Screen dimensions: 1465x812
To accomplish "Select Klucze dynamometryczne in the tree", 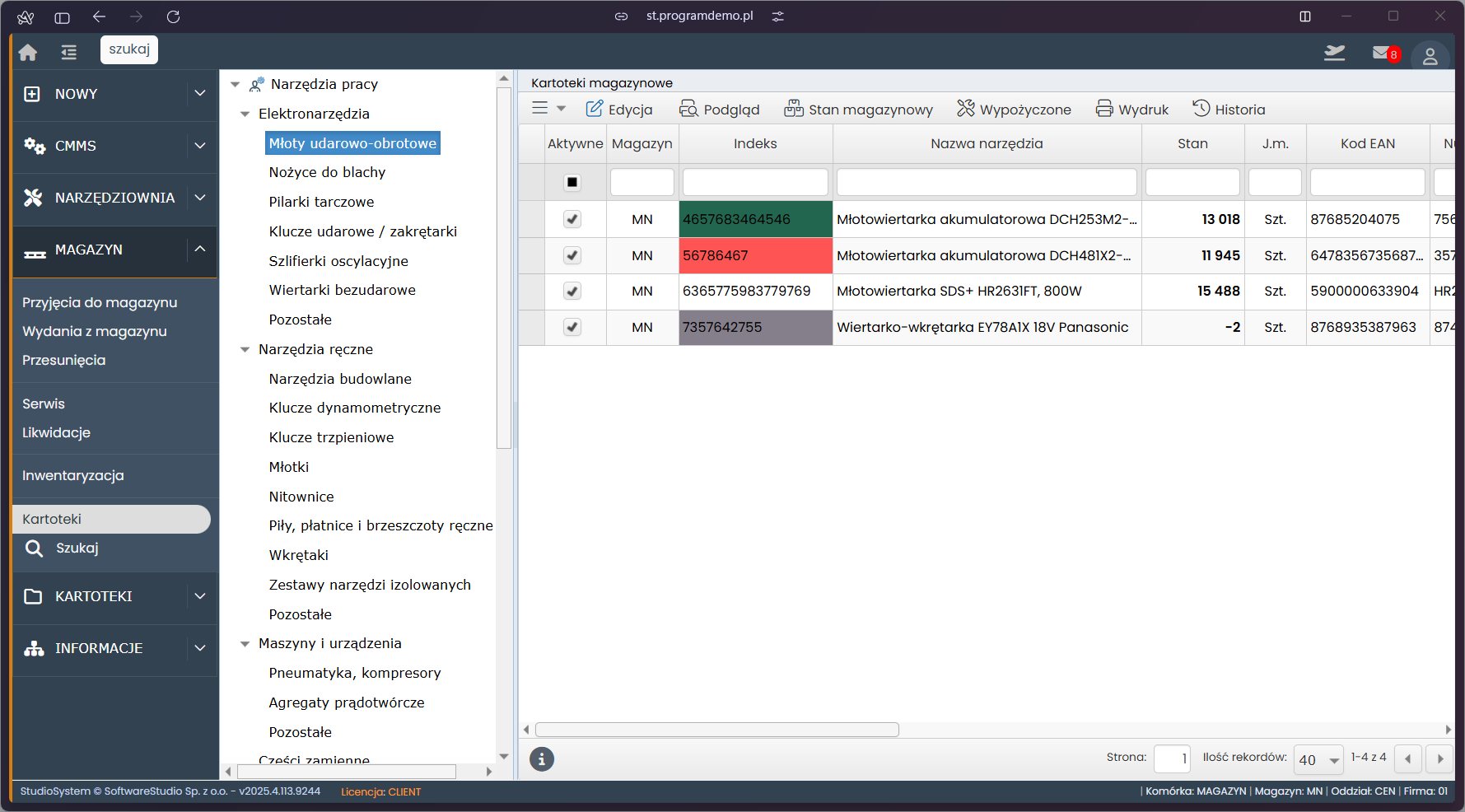I will [354, 408].
